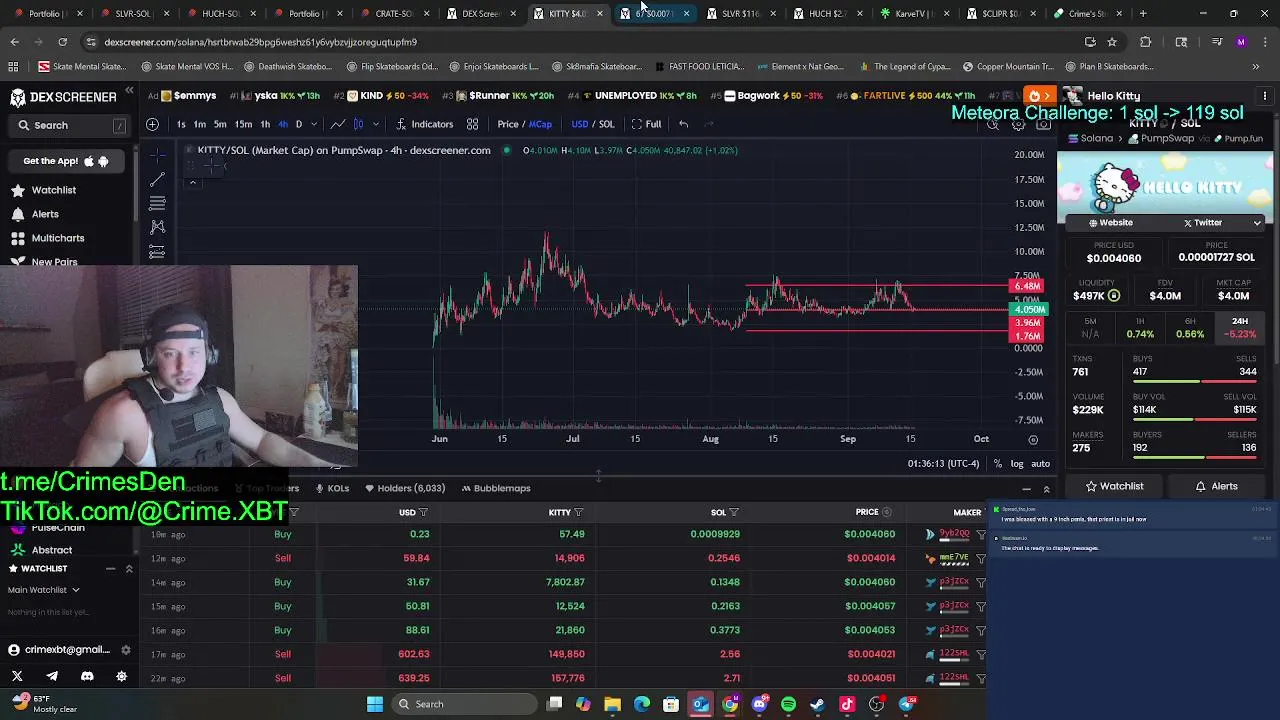Select the XABCD pattern tool
This screenshot has height=720, width=1280.
click(x=157, y=227)
